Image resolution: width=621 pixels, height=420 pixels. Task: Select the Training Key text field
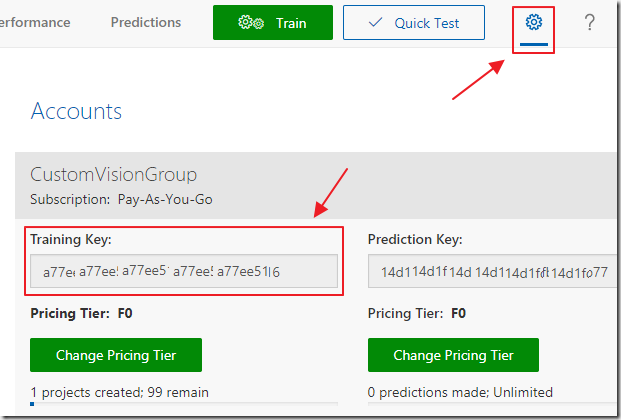pos(184,271)
